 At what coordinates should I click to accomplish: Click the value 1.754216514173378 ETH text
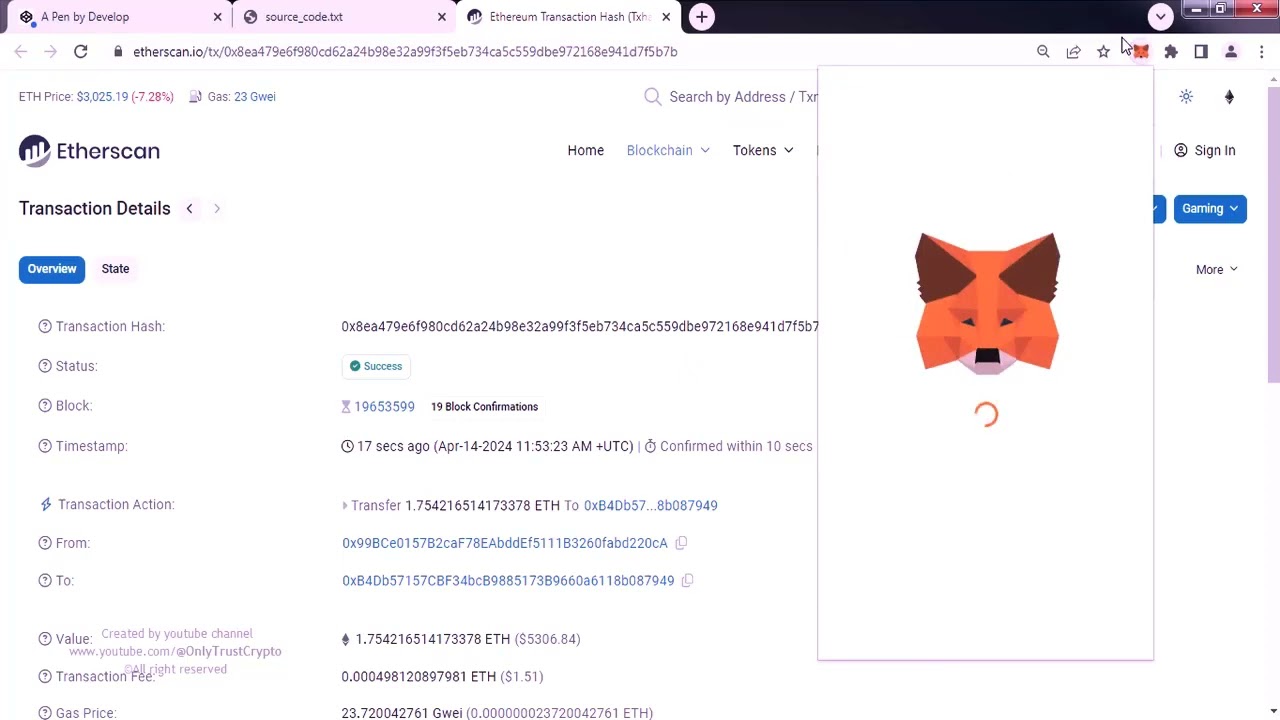[433, 639]
